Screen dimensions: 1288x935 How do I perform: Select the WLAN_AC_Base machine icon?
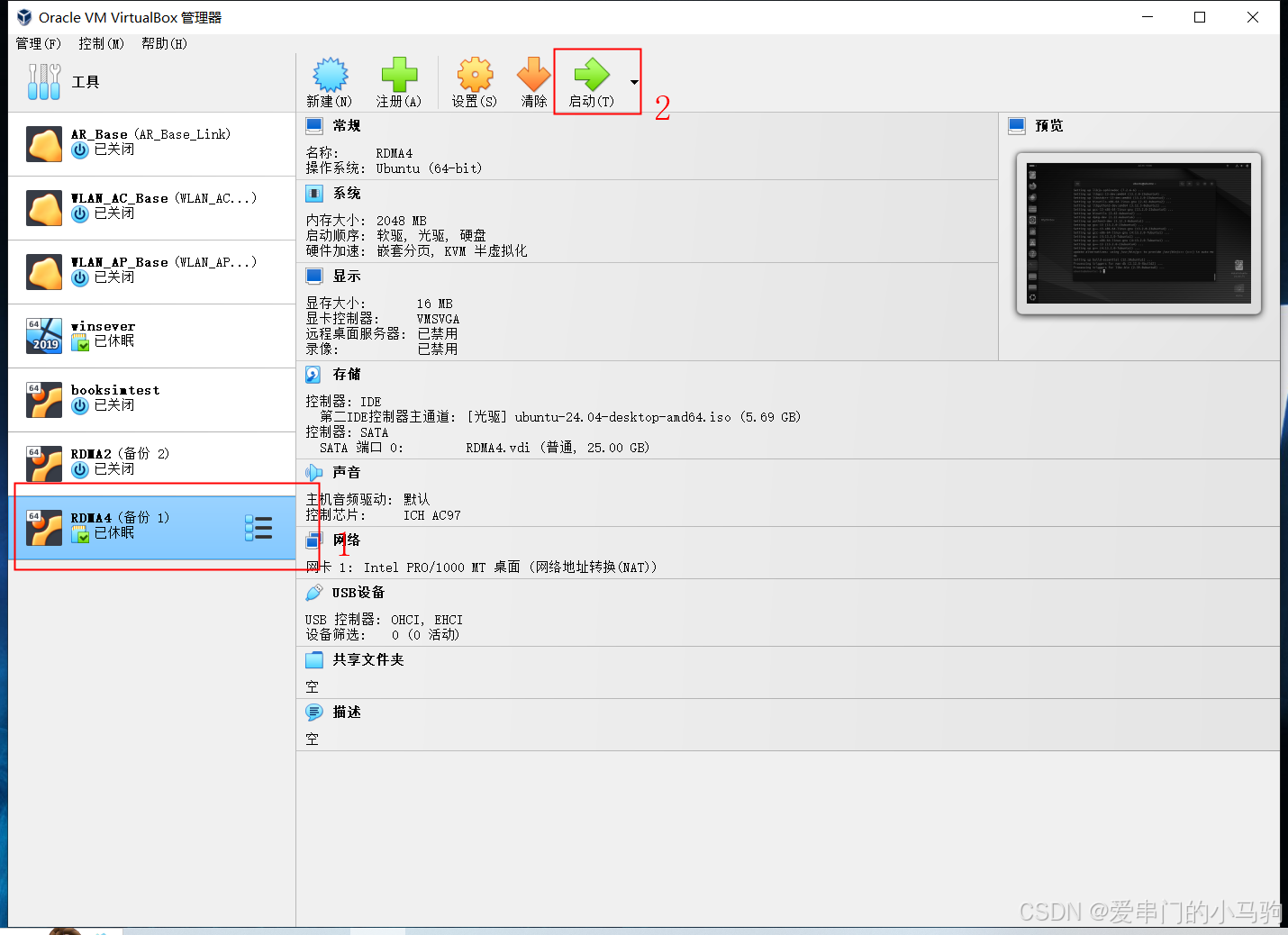click(44, 208)
